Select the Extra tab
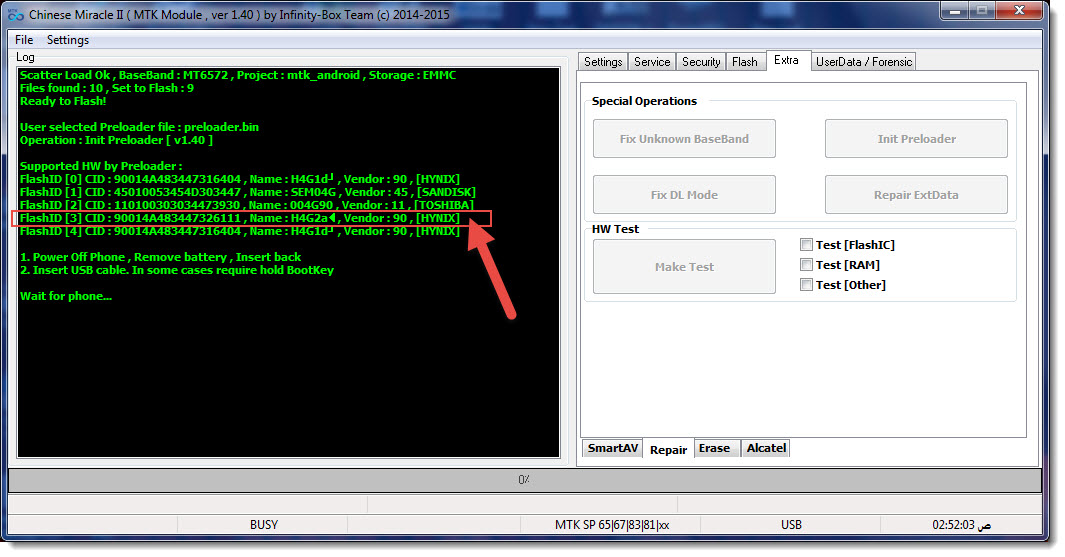The image size is (1065, 557). [787, 60]
